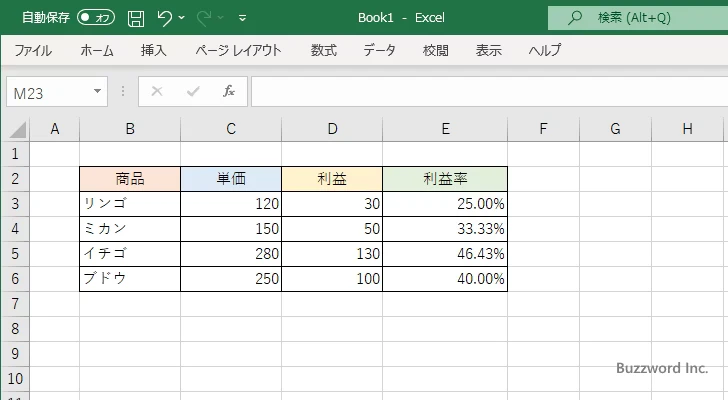
Task: Select column G header
Action: pos(615,129)
